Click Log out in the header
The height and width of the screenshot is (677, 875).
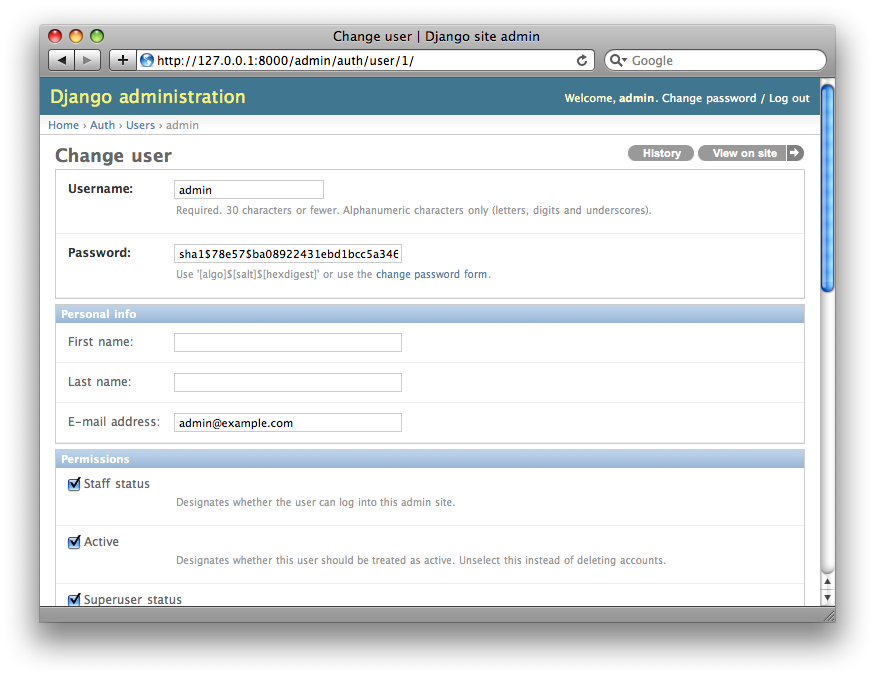point(789,98)
